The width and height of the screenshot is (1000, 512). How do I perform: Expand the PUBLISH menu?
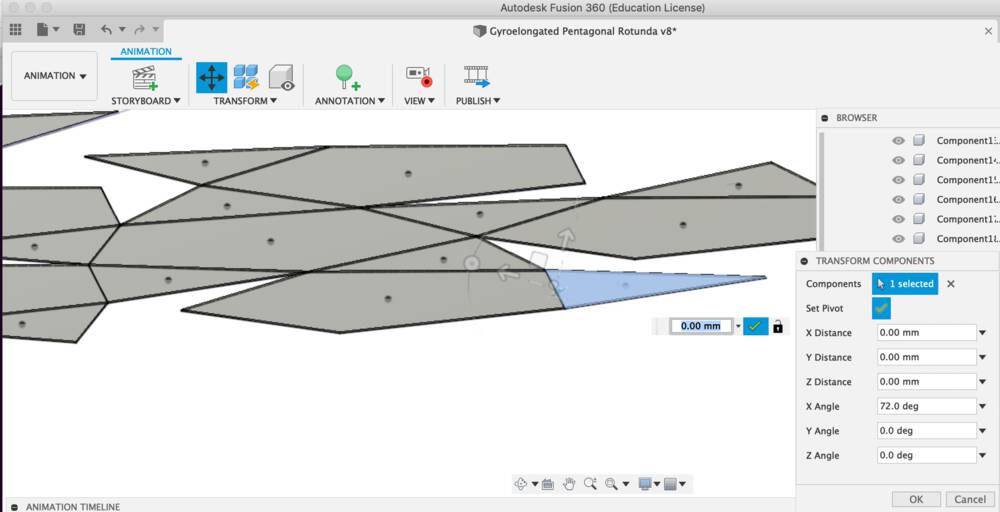(478, 101)
